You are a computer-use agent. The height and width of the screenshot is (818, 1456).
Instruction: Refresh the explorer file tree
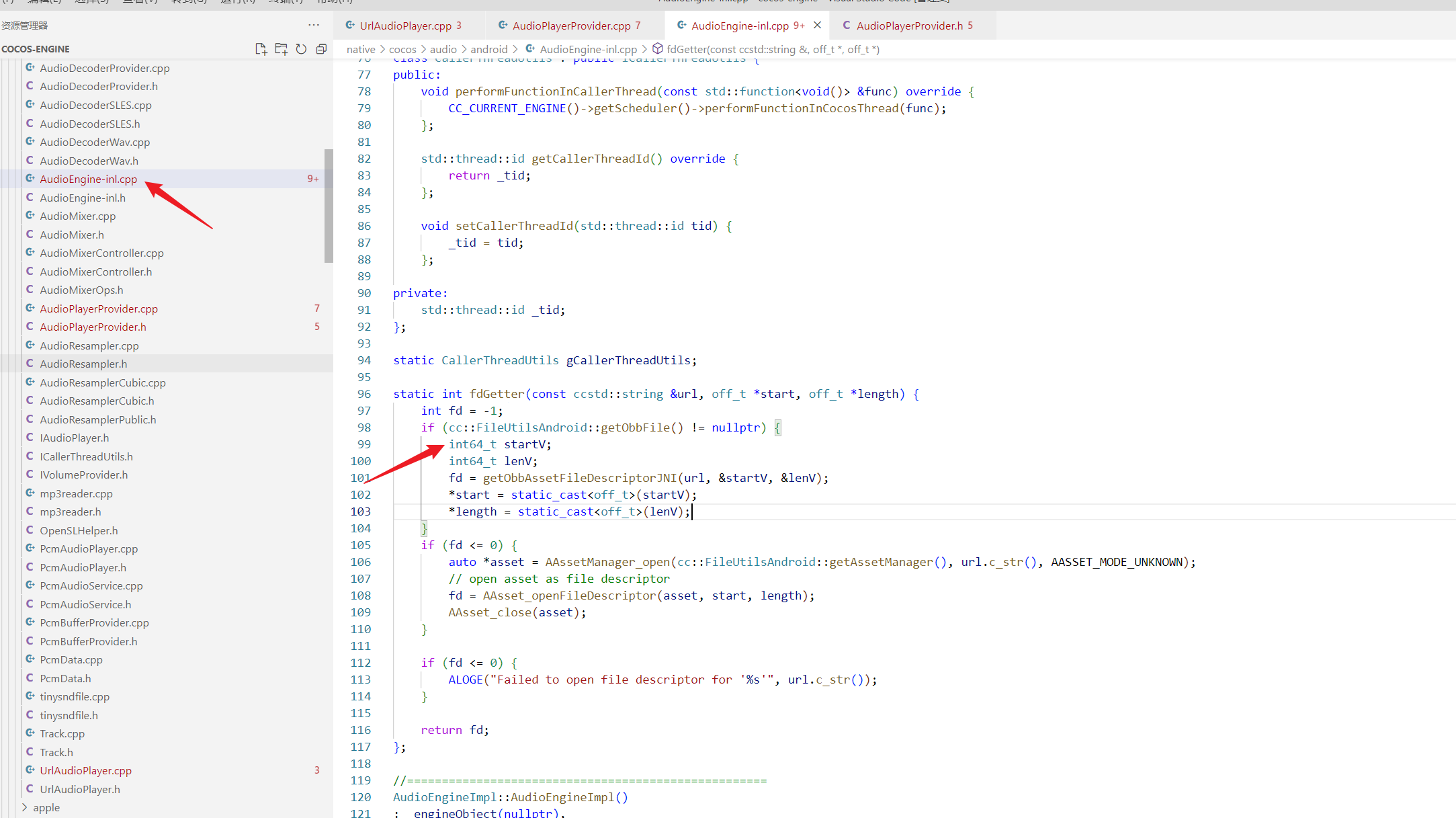[x=301, y=49]
